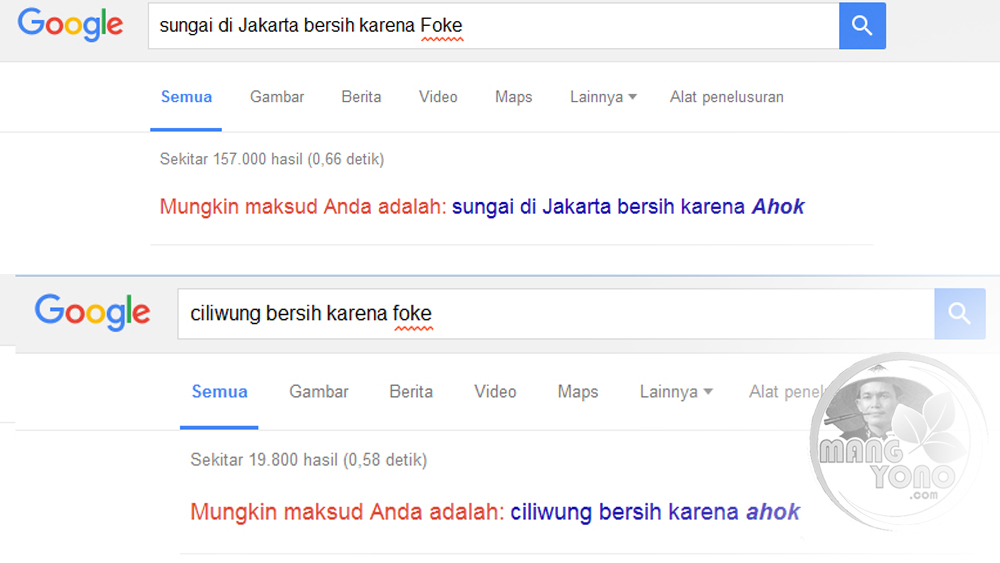Open the Berita tab in the ciliwung results
The image size is (1000, 563).
(x=411, y=391)
